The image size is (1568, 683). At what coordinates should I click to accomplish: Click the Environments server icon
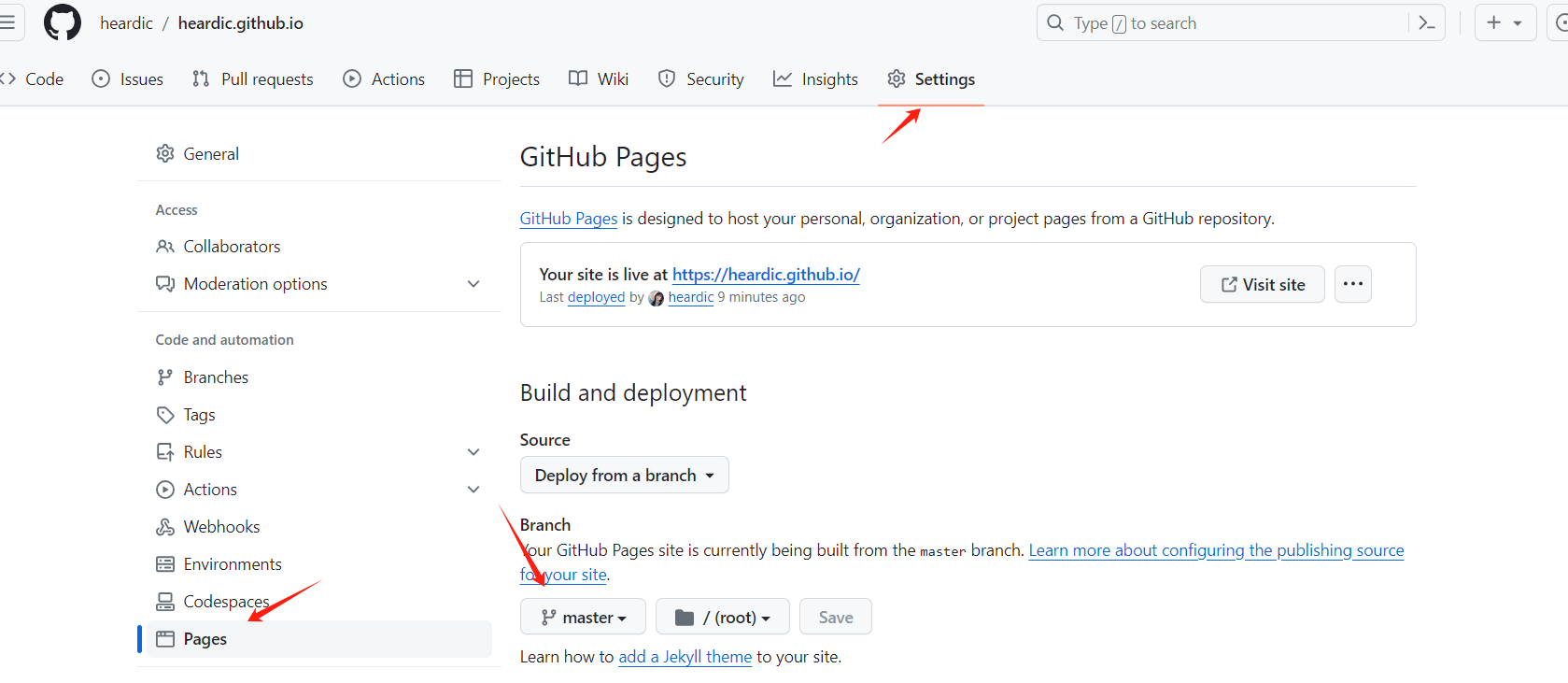(x=165, y=564)
